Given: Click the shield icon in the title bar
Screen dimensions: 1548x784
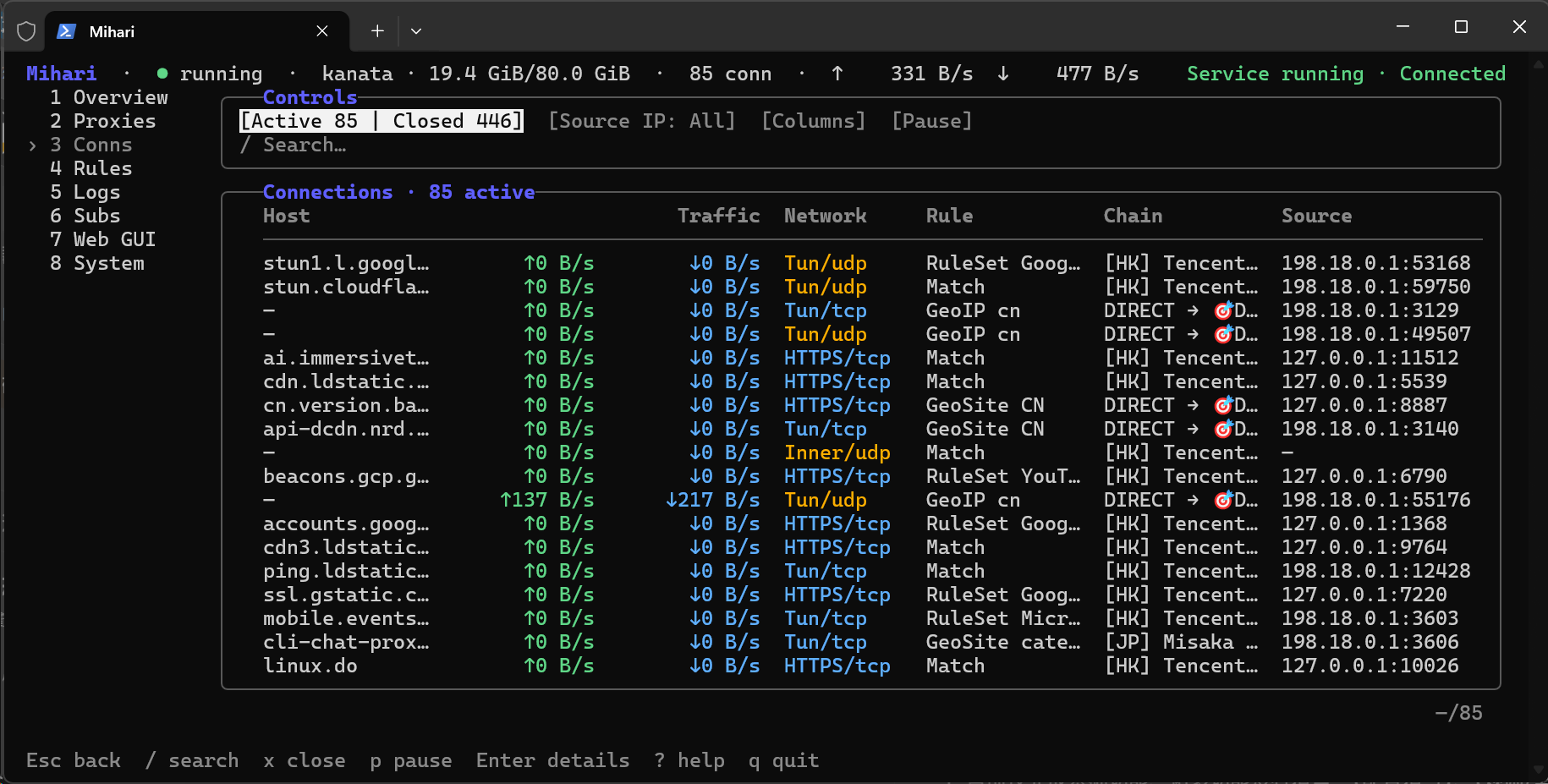Looking at the screenshot, I should (x=26, y=31).
